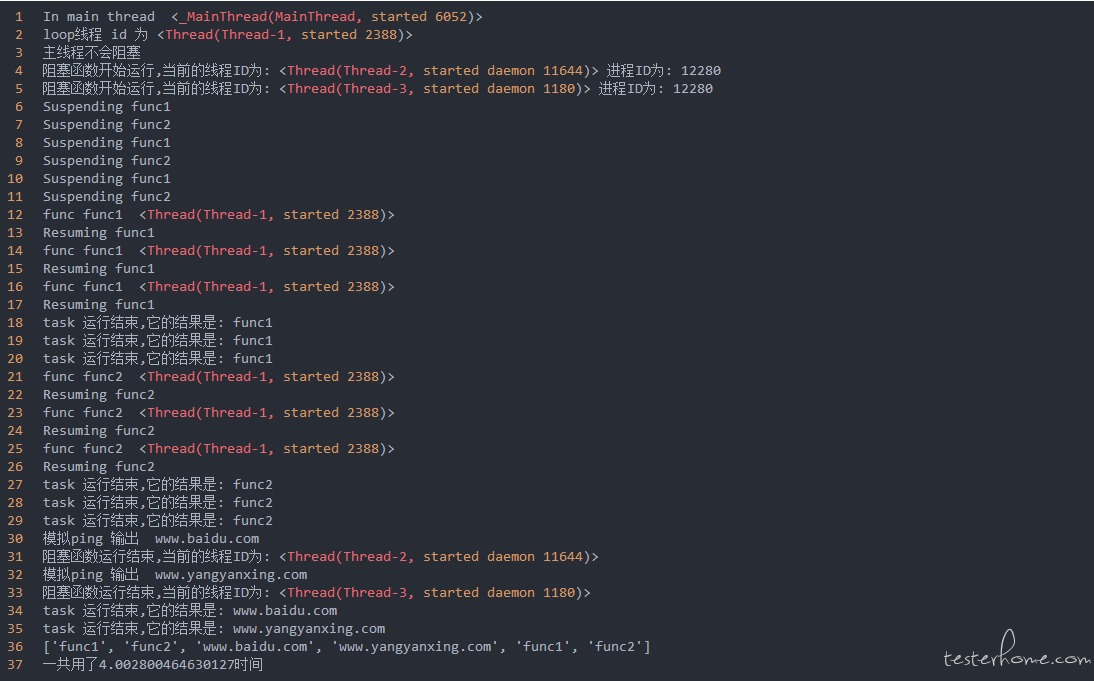Viewport: 1094px width, 681px height.
Task: Click line number 37 in gutter
Action: pyautogui.click(x=14, y=665)
